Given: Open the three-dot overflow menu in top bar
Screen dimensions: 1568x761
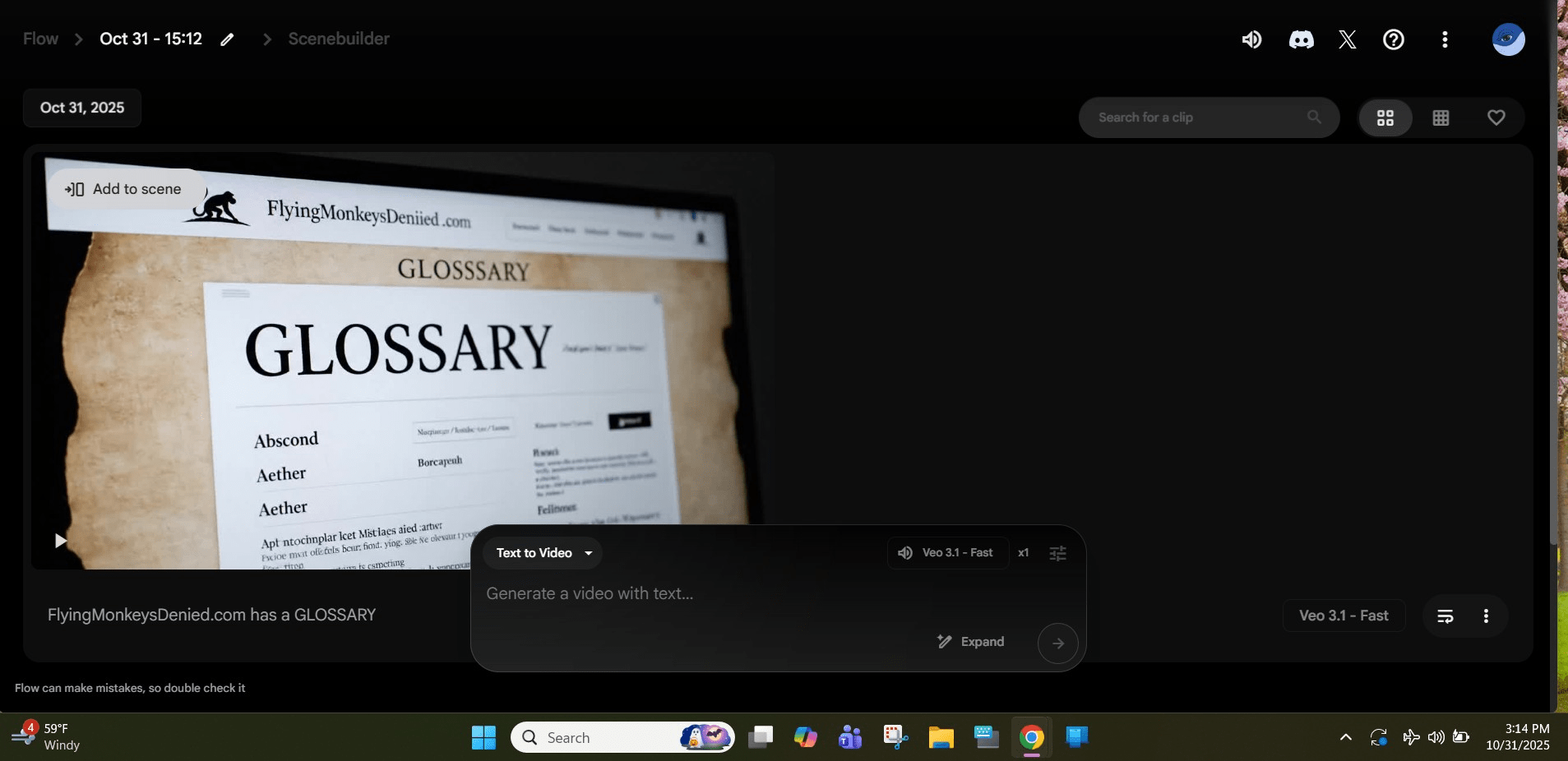Looking at the screenshot, I should tap(1445, 39).
